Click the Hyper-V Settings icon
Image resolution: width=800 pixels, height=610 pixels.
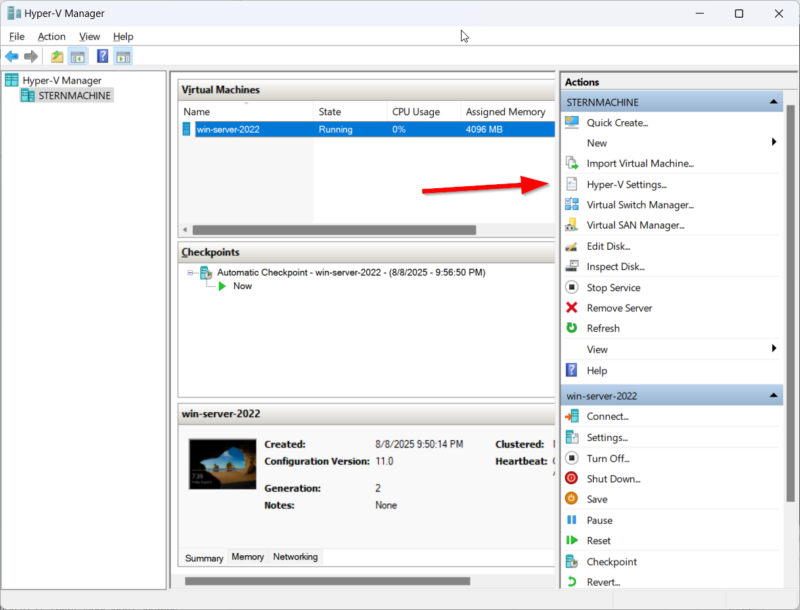tap(572, 184)
